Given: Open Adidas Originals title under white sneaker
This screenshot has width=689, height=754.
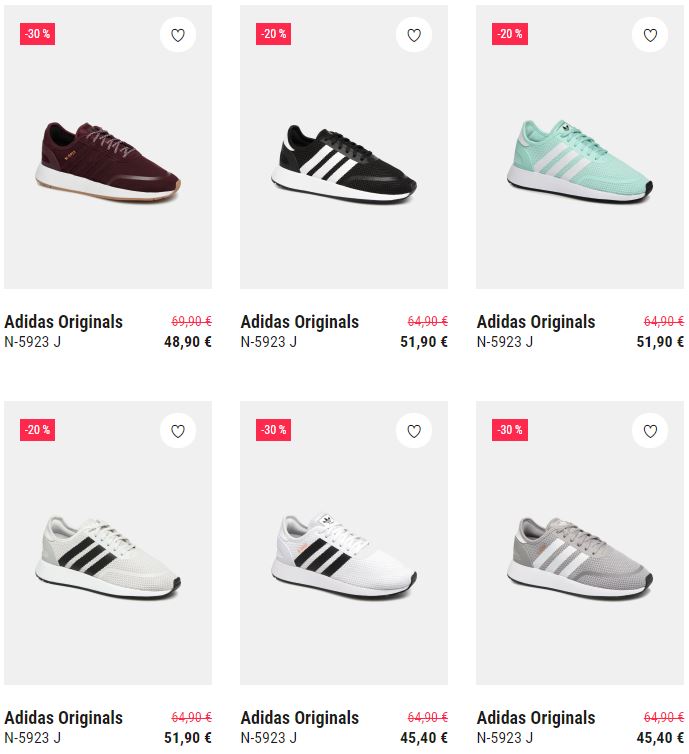Looking at the screenshot, I should coord(300,717).
